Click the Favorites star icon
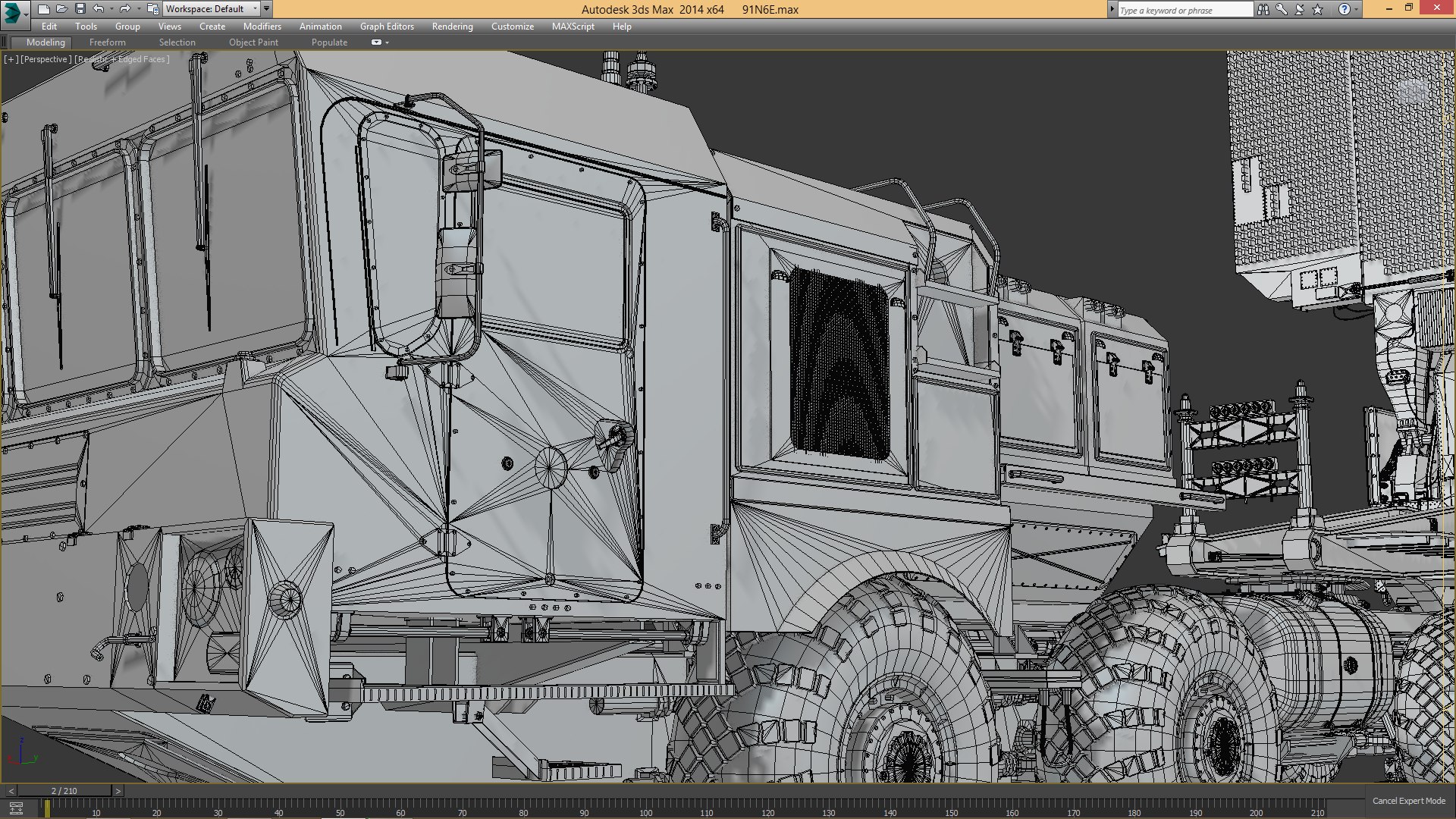1456x819 pixels. [x=1318, y=9]
